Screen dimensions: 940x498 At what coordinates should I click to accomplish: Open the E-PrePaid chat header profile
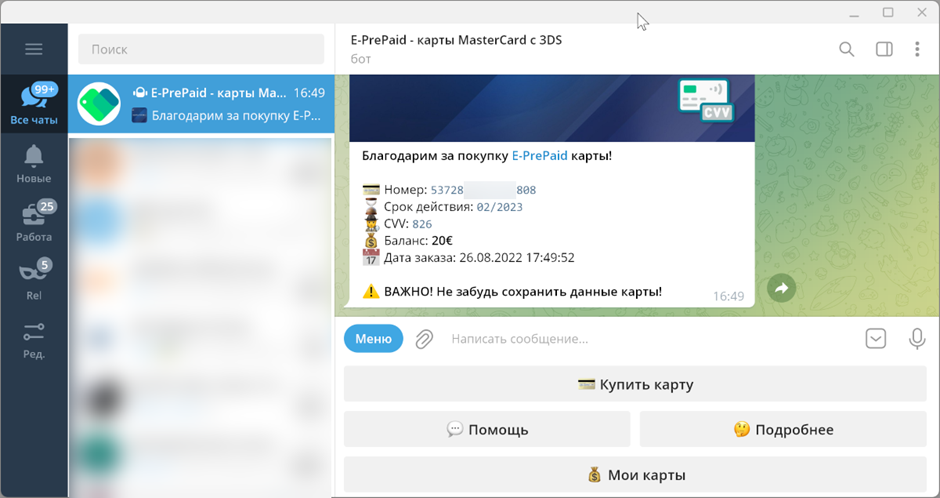456,49
